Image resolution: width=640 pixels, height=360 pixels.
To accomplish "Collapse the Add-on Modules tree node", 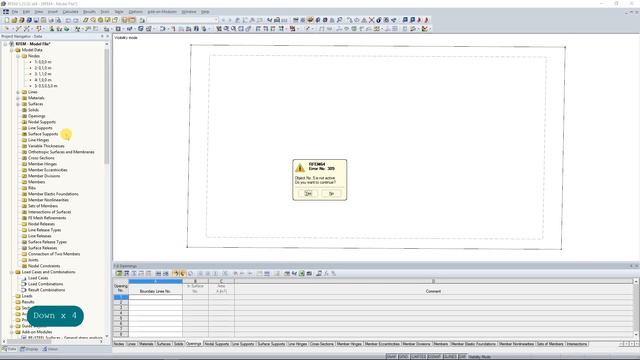I will [x=12, y=332].
